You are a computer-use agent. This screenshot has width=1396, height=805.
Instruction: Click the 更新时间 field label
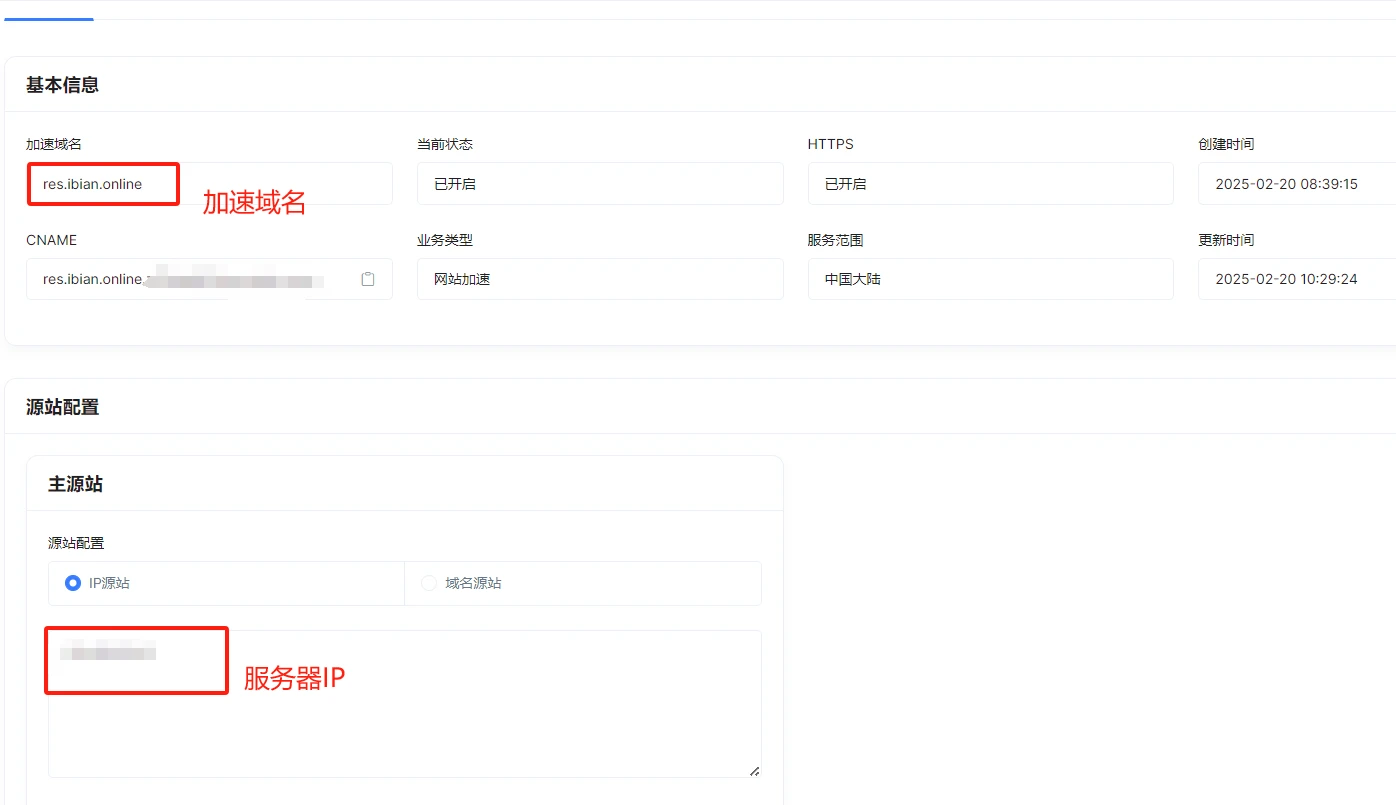pos(1226,240)
